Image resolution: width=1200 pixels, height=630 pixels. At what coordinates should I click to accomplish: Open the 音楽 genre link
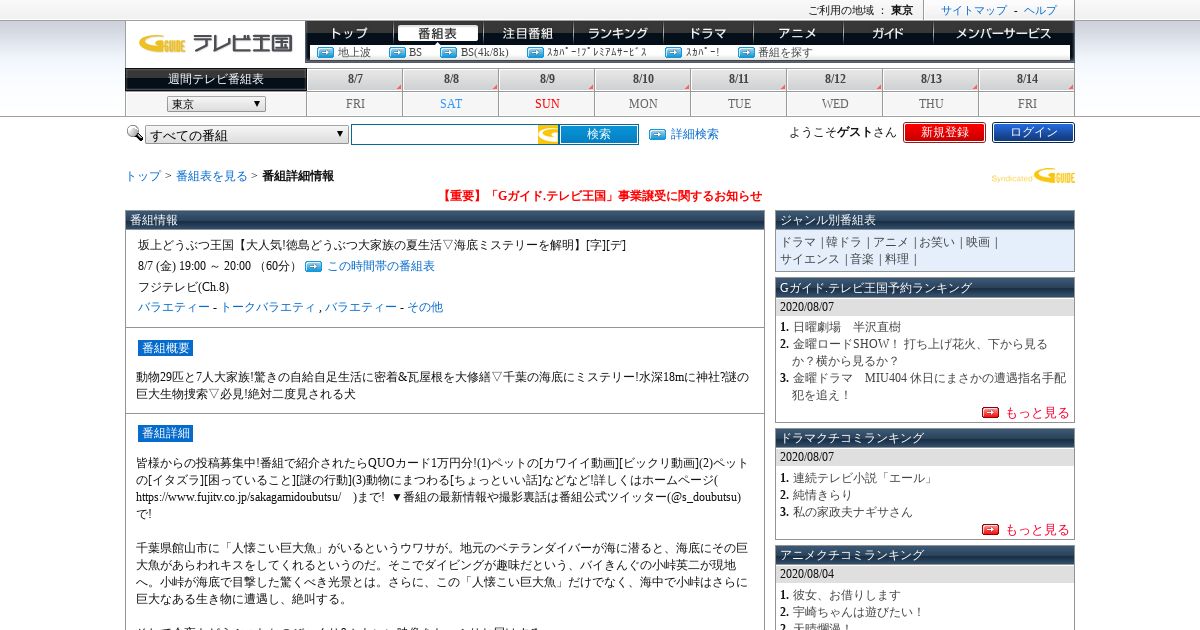tap(862, 259)
